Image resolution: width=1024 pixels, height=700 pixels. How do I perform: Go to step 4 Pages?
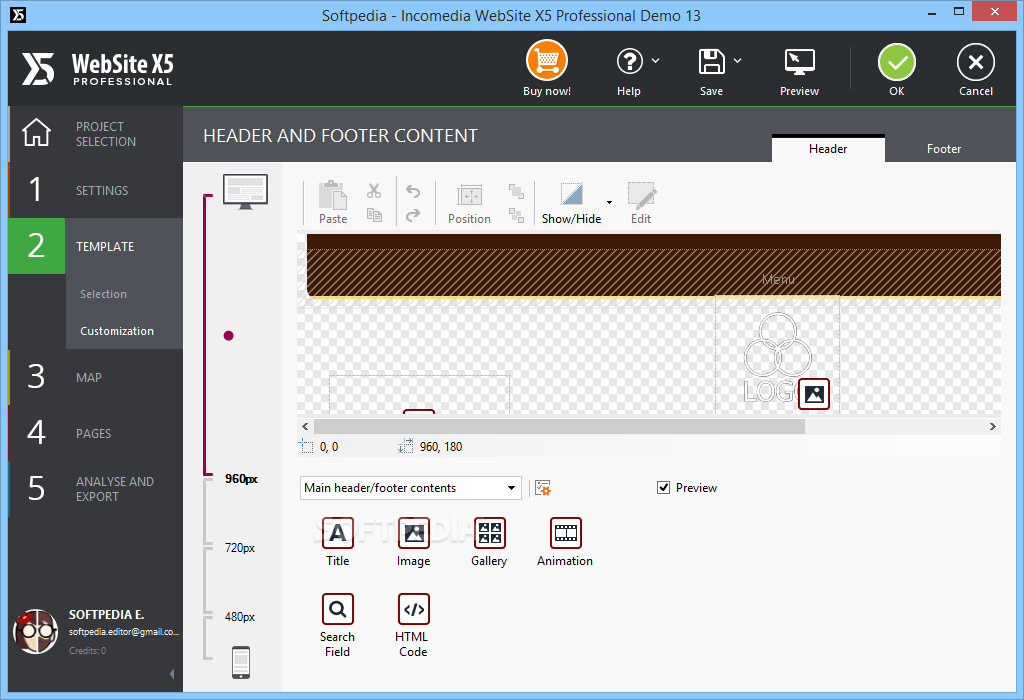(x=95, y=433)
